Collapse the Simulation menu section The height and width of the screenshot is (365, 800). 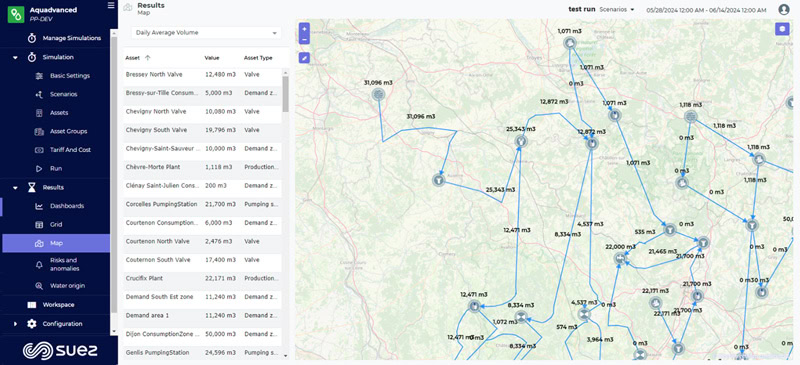click(15, 58)
